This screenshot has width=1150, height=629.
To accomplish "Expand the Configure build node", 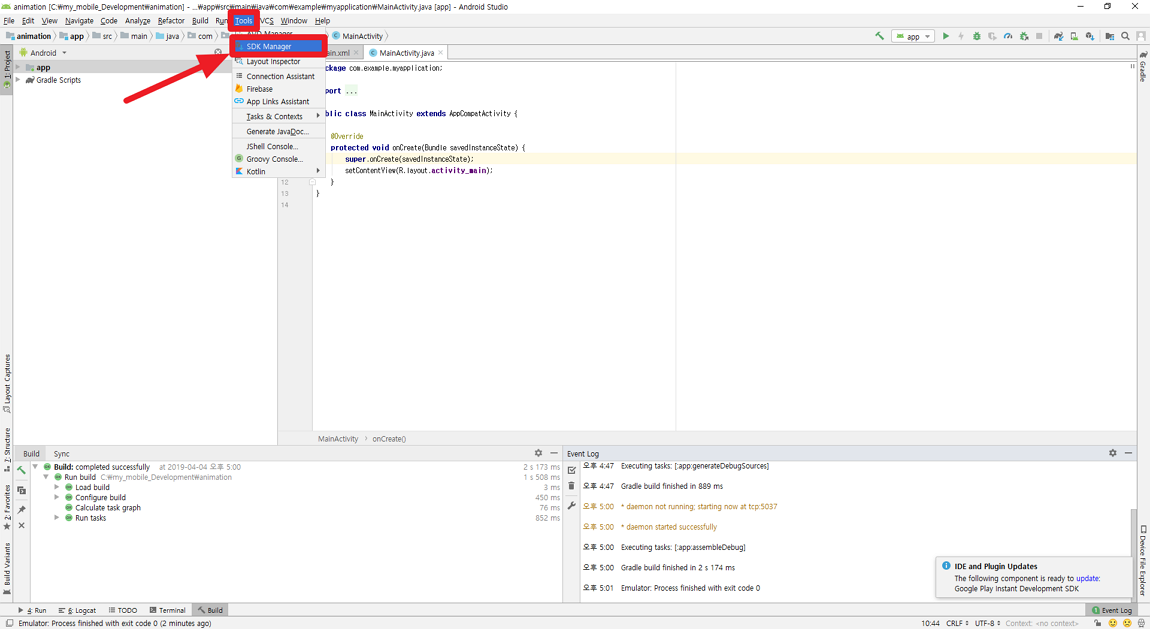I will (x=56, y=498).
